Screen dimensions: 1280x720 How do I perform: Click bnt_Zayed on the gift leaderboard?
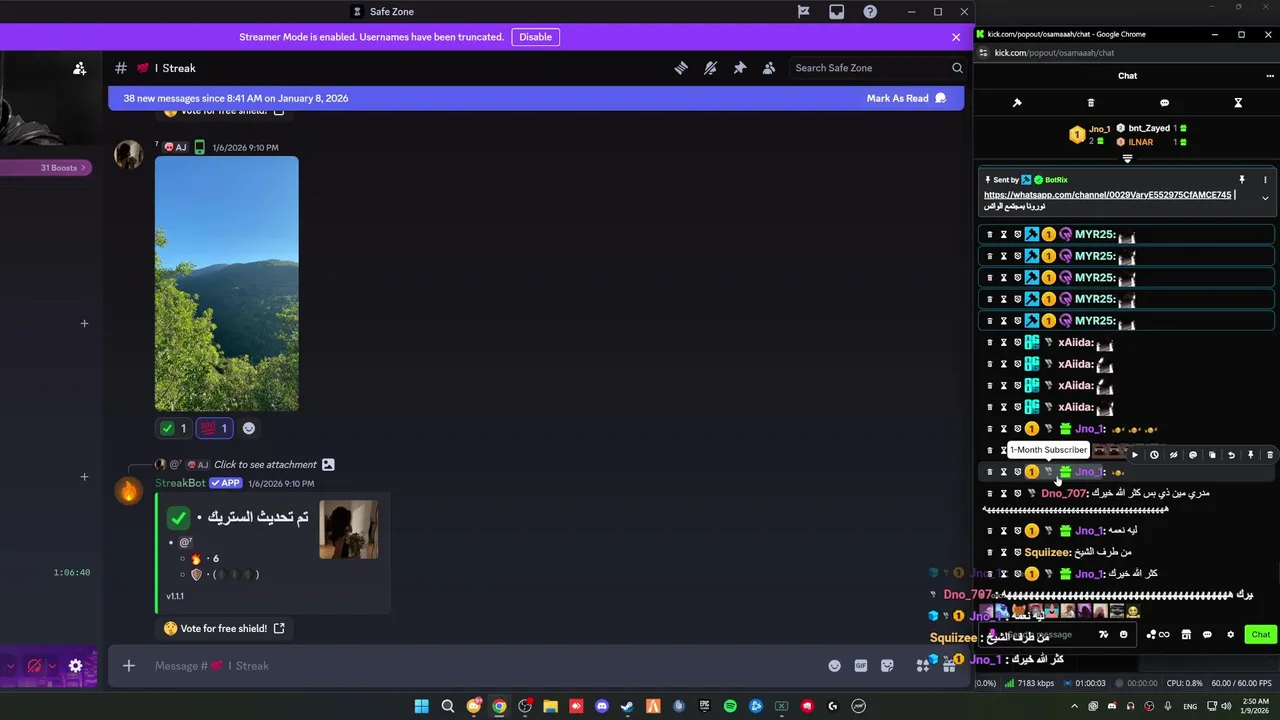(1149, 128)
